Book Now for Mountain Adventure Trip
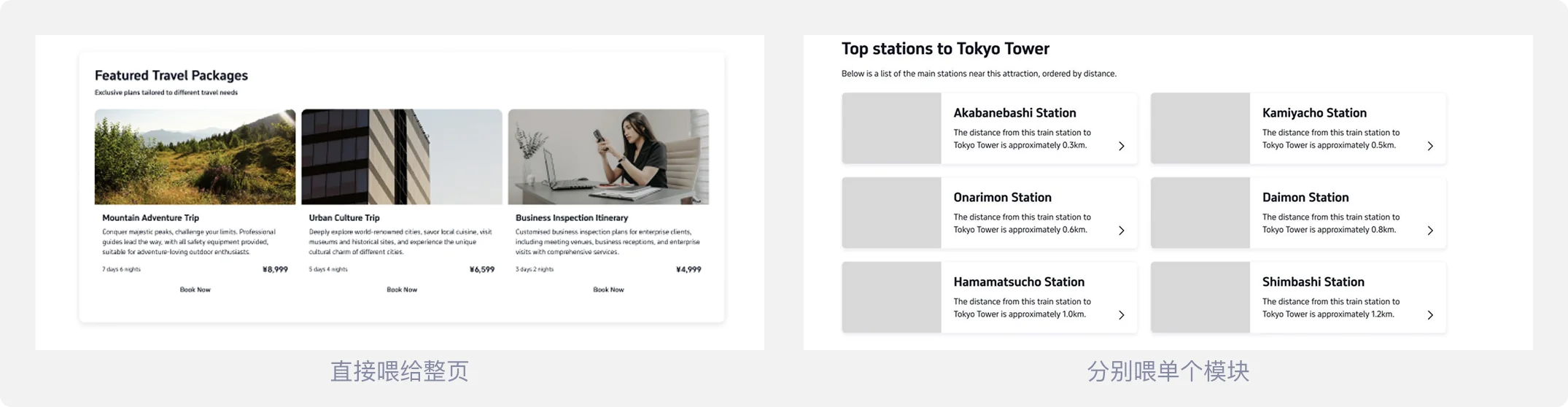 (195, 290)
